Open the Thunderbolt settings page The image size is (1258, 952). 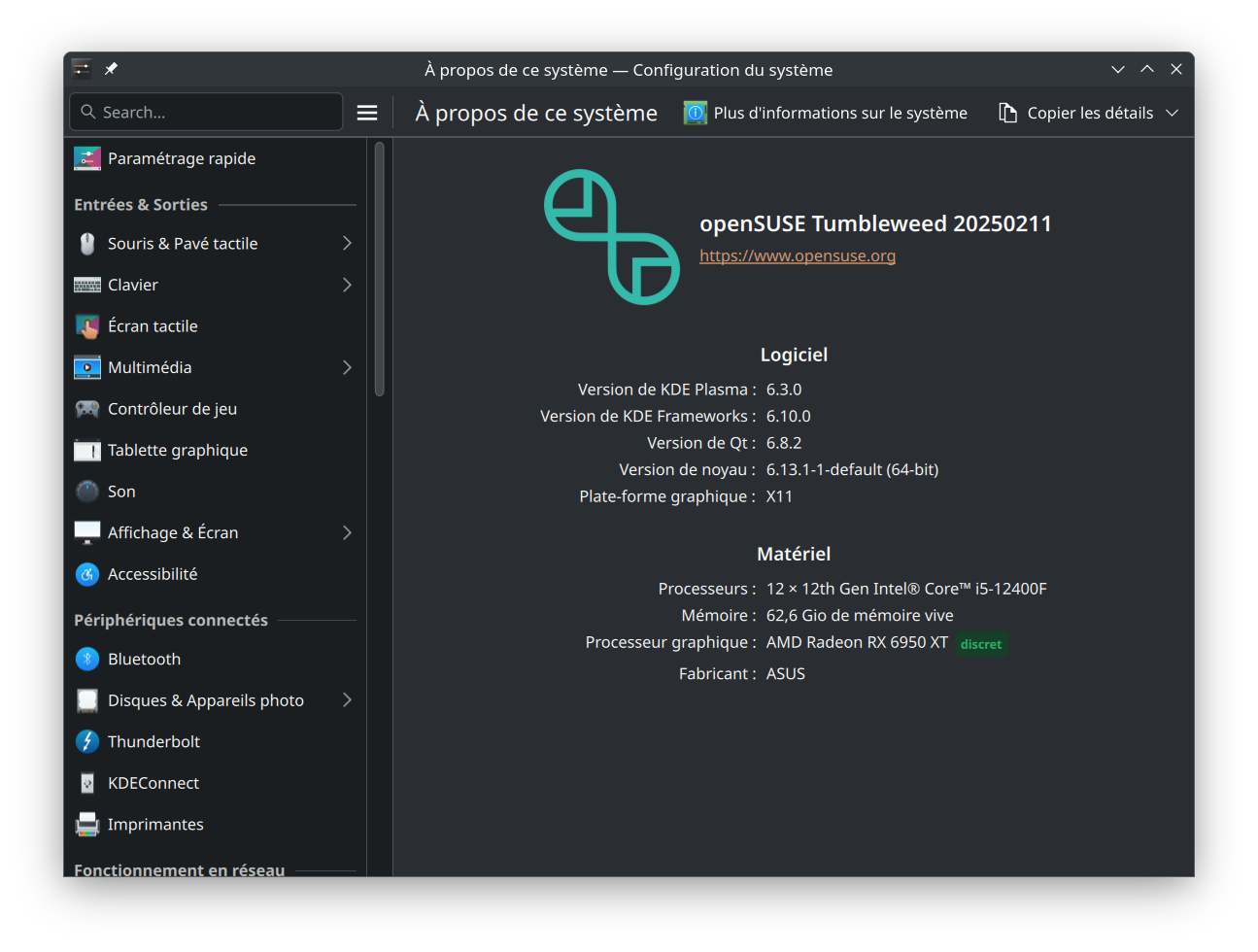[215, 741]
